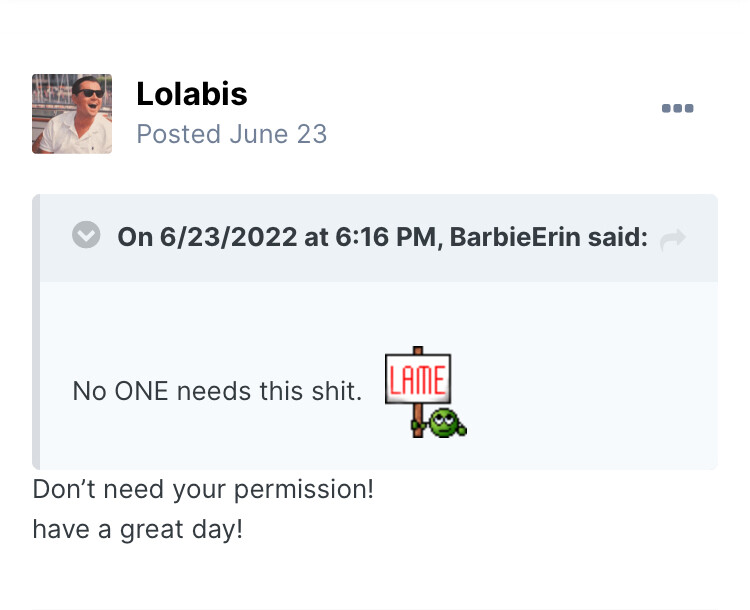Click the reply text "Don't need your permission!"

pyautogui.click(x=203, y=490)
